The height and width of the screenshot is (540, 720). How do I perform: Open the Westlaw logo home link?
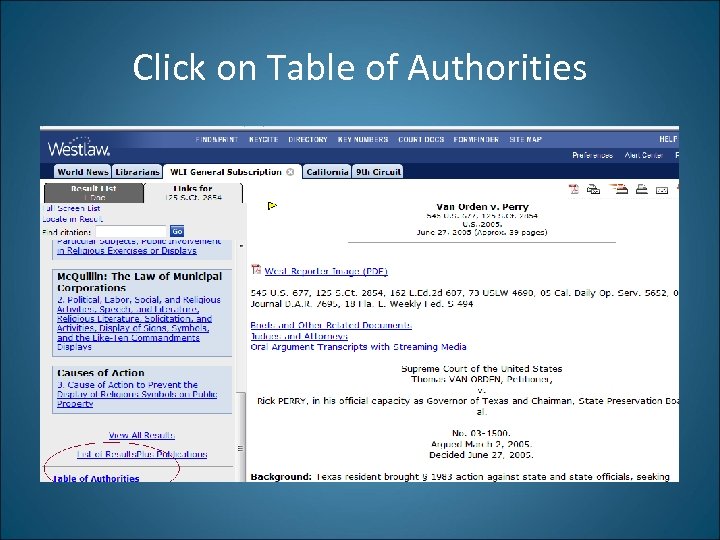tap(79, 147)
